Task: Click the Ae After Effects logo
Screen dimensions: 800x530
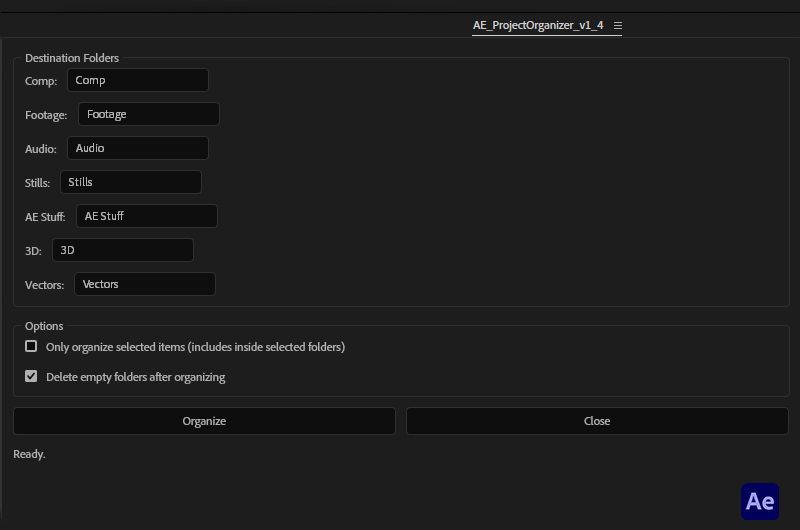Action: click(760, 501)
